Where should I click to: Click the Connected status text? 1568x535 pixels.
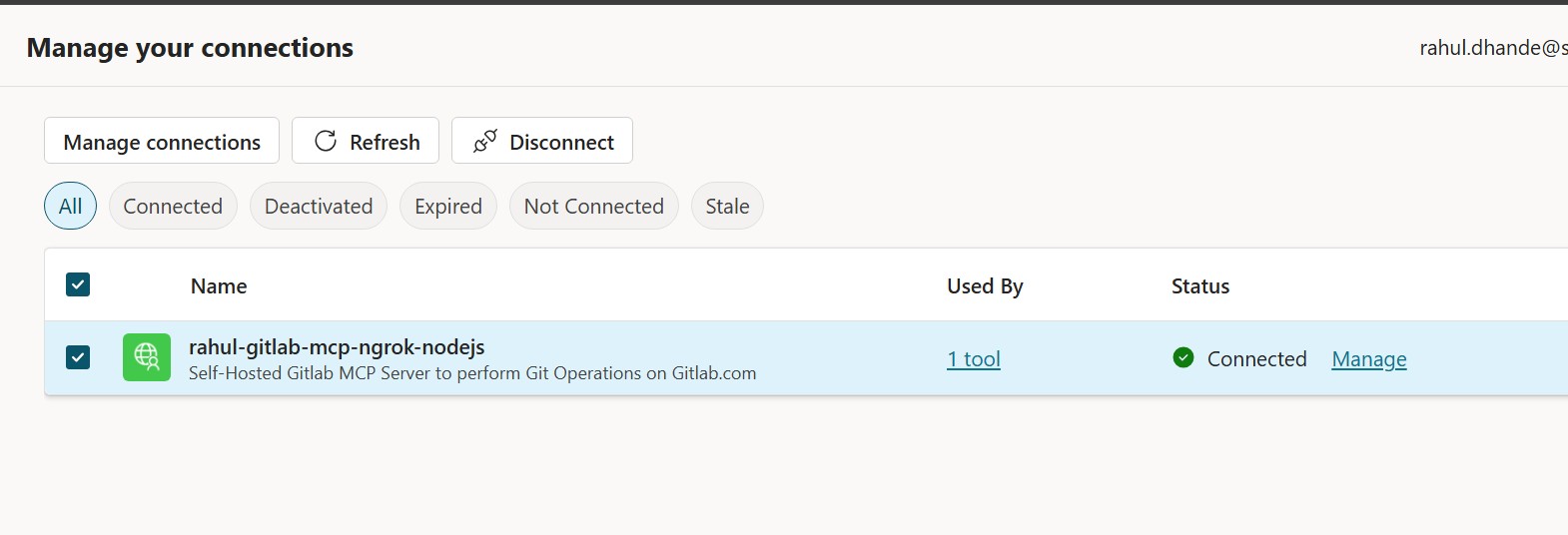point(1256,359)
